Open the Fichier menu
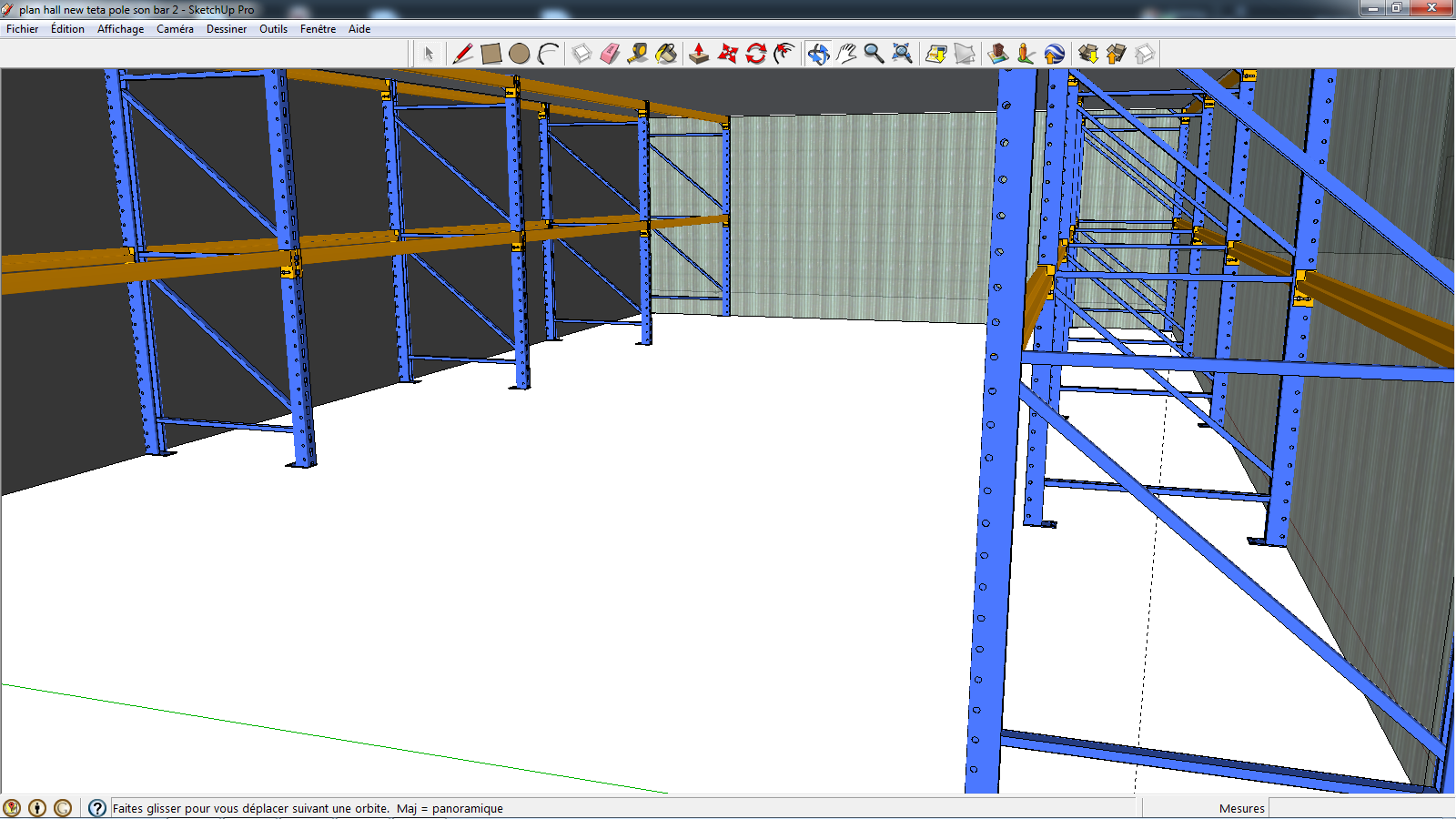This screenshot has height=819, width=1456. click(23, 29)
